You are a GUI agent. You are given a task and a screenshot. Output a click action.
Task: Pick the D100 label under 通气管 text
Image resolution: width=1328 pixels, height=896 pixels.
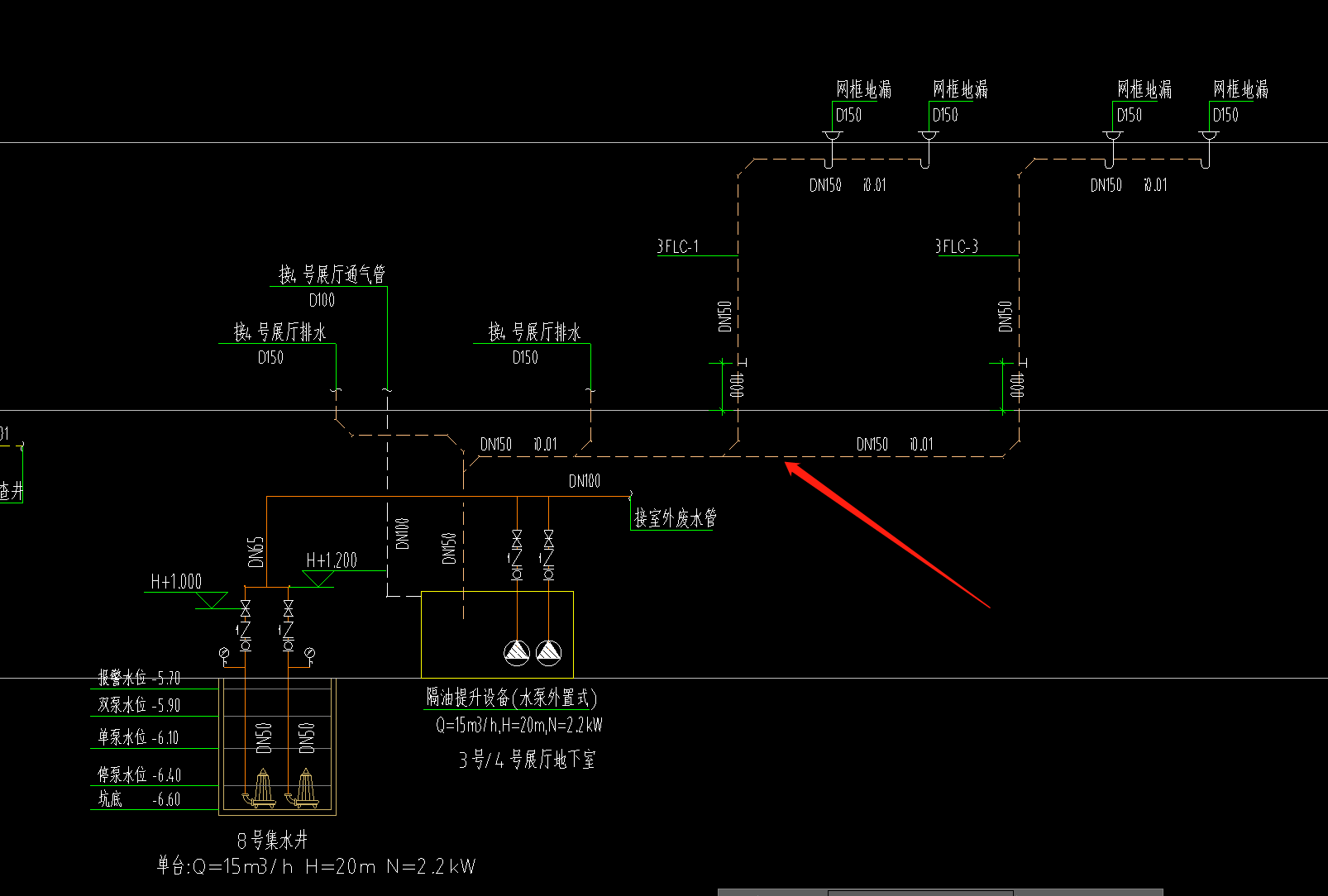[322, 300]
